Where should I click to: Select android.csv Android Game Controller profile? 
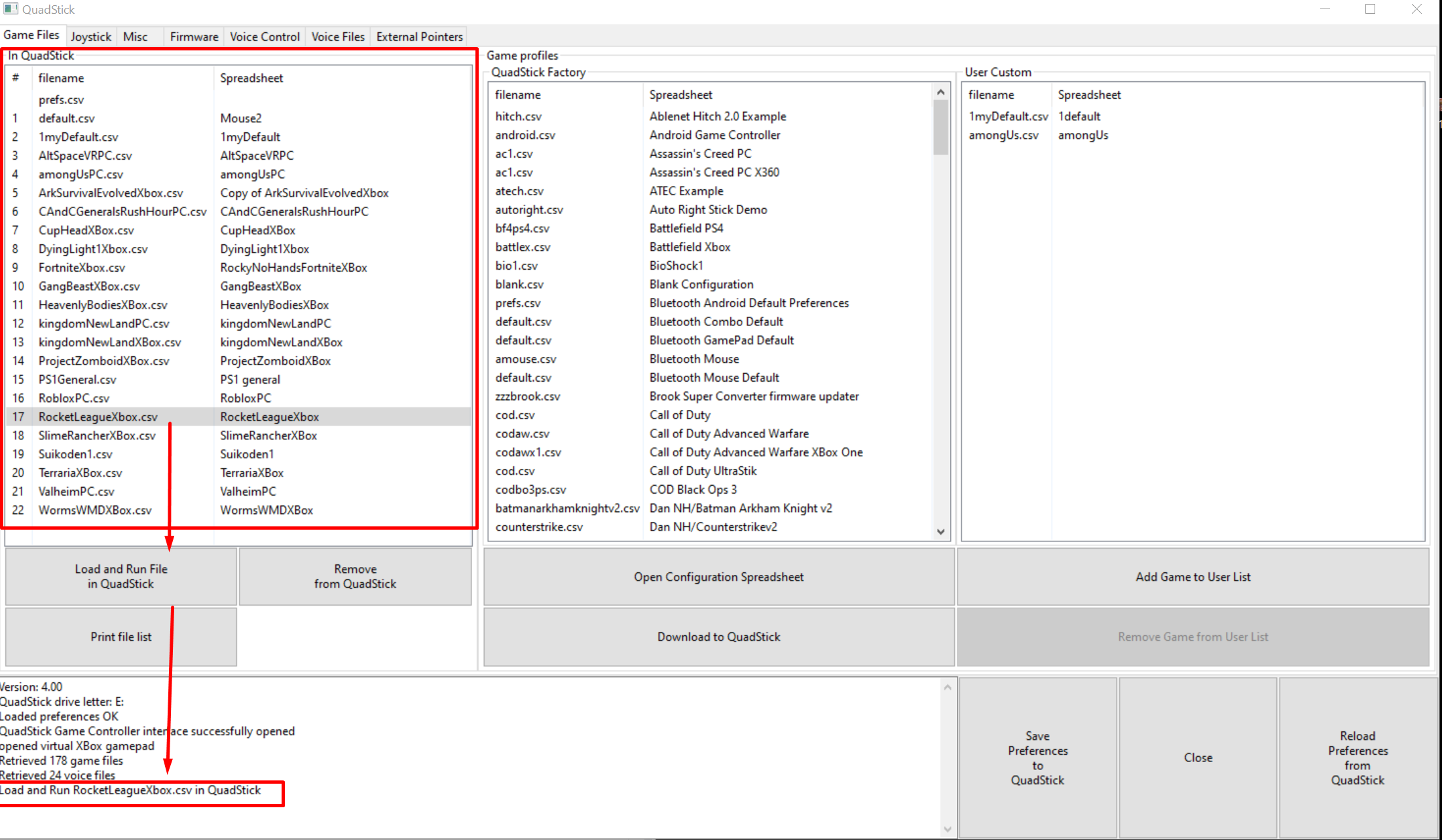711,135
